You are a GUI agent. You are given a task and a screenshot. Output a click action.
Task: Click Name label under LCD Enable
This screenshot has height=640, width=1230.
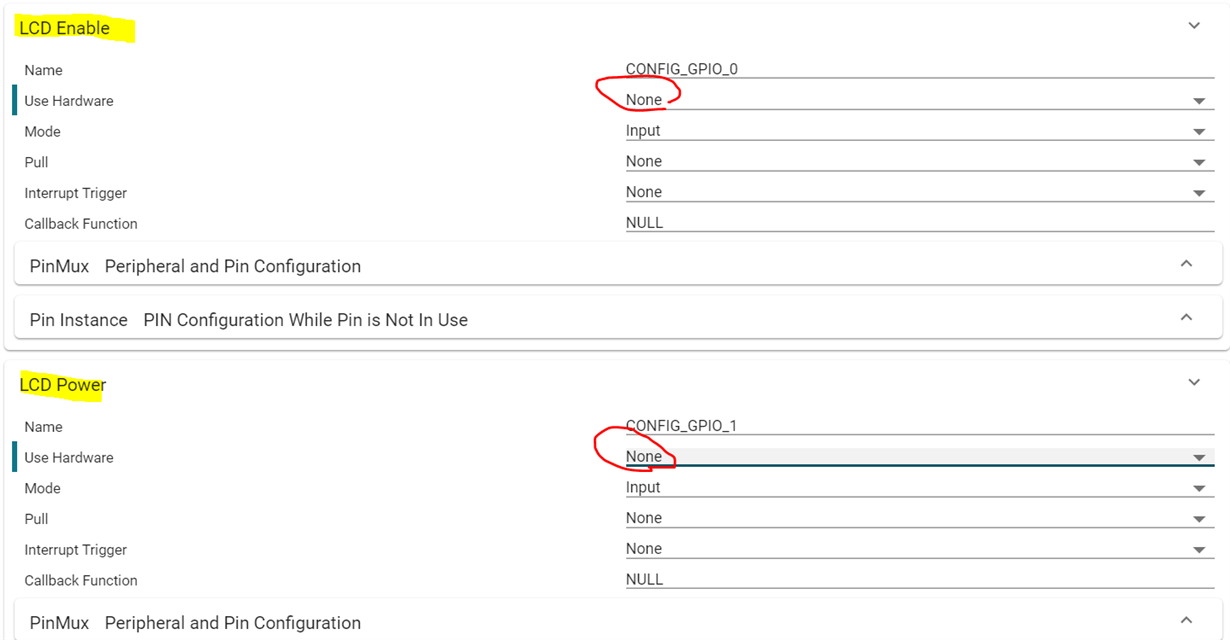[x=43, y=70]
